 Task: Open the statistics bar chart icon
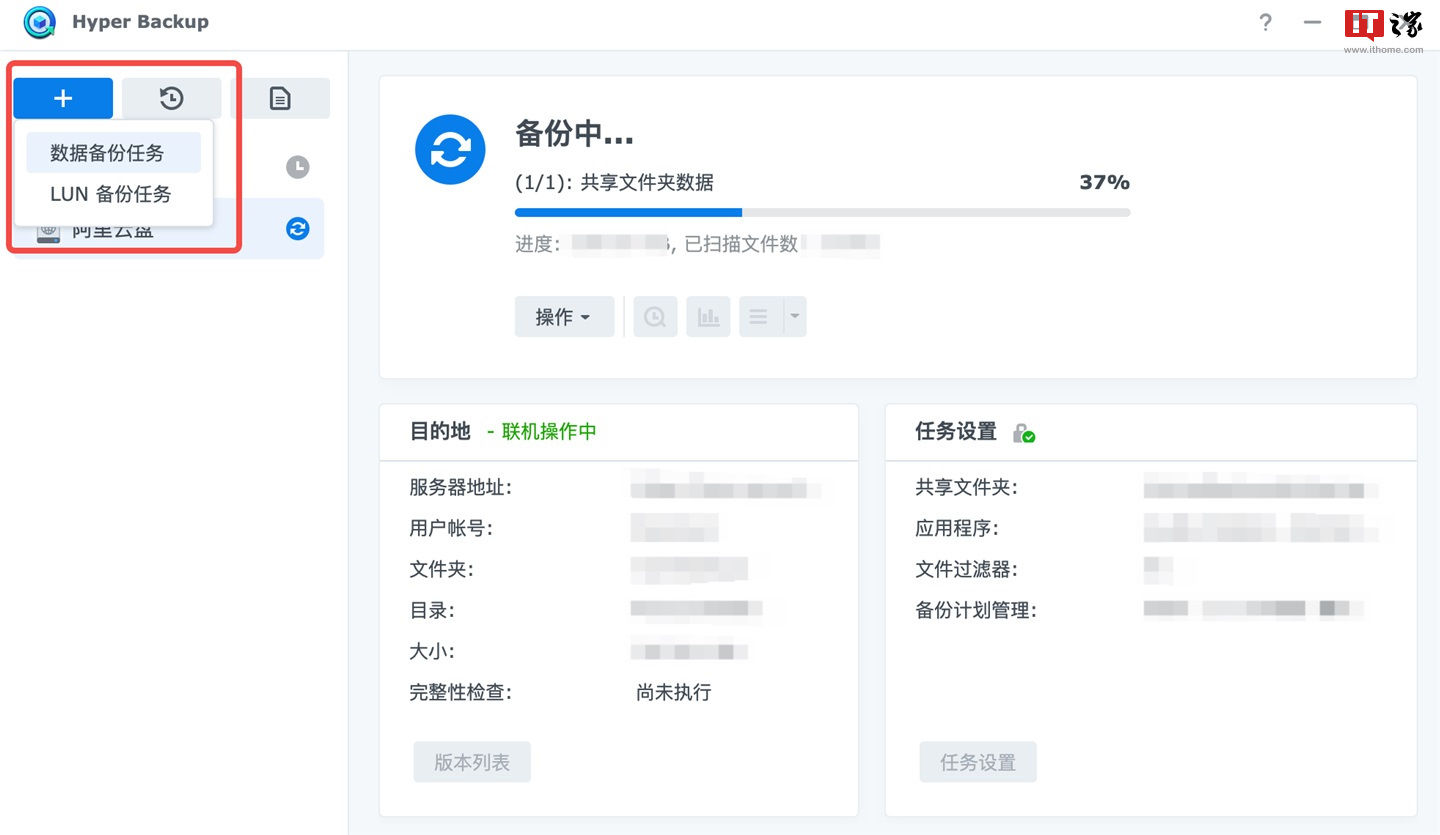708,317
